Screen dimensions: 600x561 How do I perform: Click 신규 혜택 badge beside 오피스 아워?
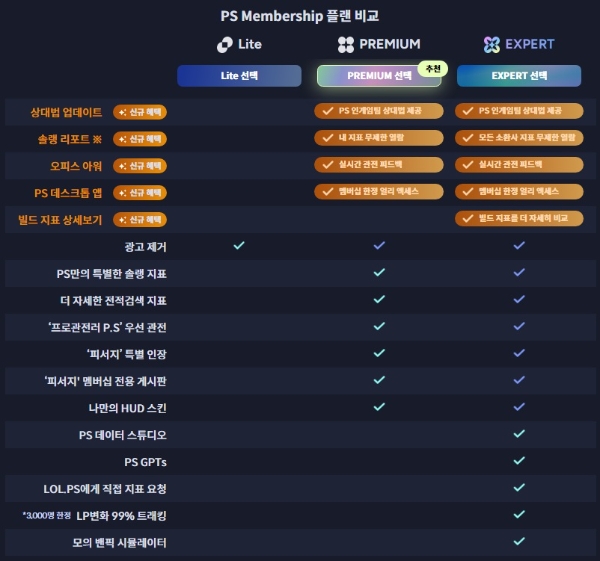click(x=140, y=165)
